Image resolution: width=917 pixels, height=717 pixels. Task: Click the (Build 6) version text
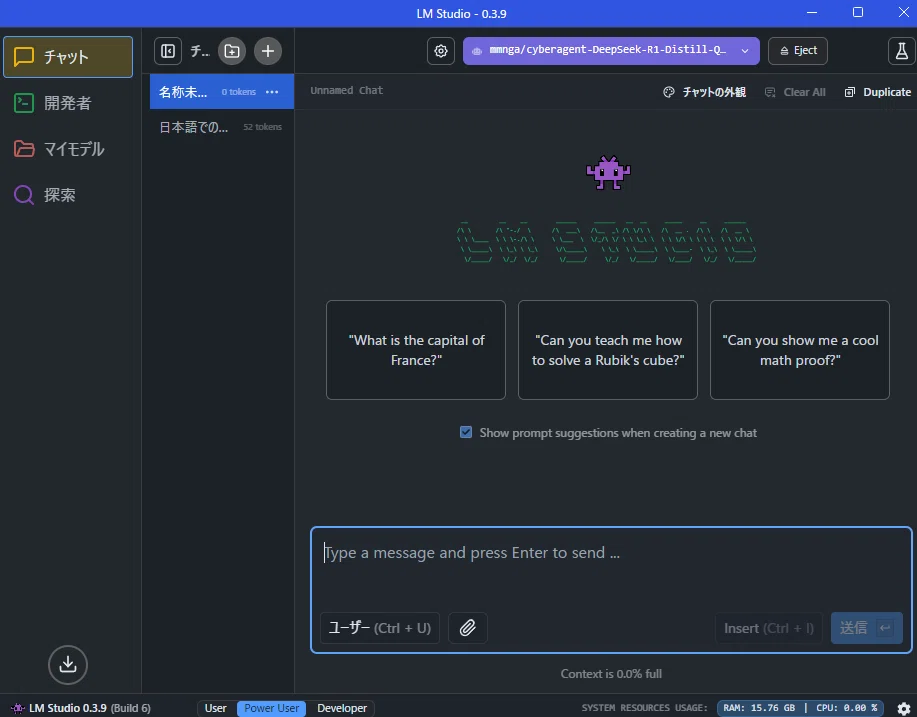130,708
